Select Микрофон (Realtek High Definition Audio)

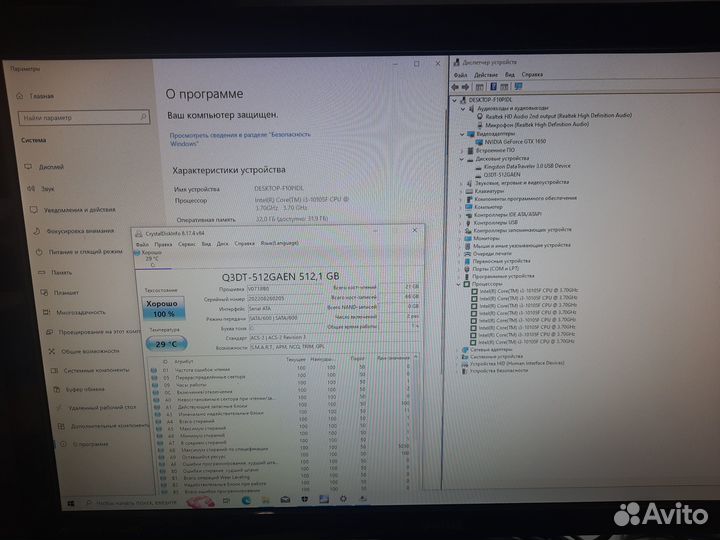coord(537,124)
